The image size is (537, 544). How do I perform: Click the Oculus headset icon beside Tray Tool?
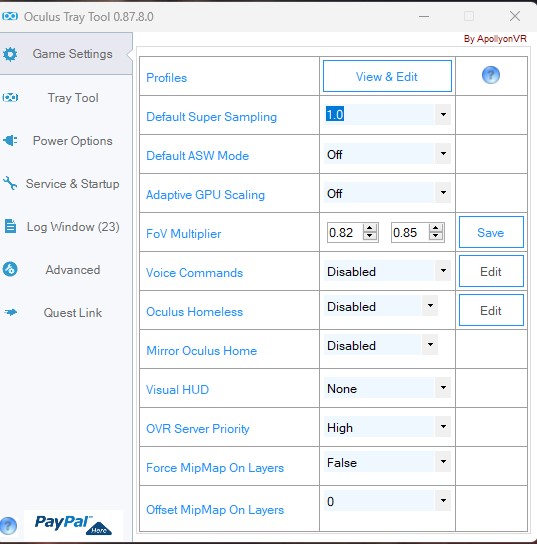pos(10,97)
